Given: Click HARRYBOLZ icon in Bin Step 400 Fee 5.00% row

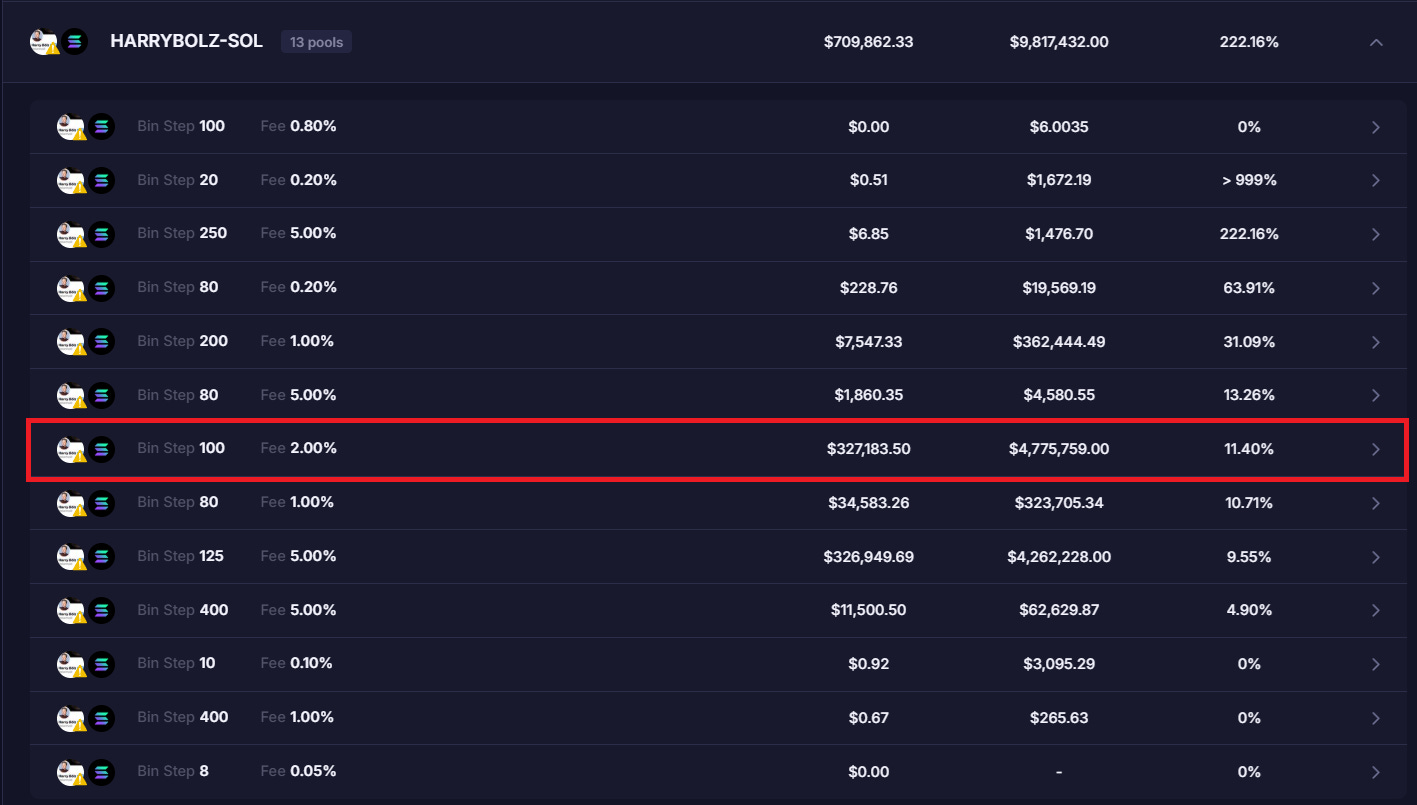Looking at the screenshot, I should (70, 611).
